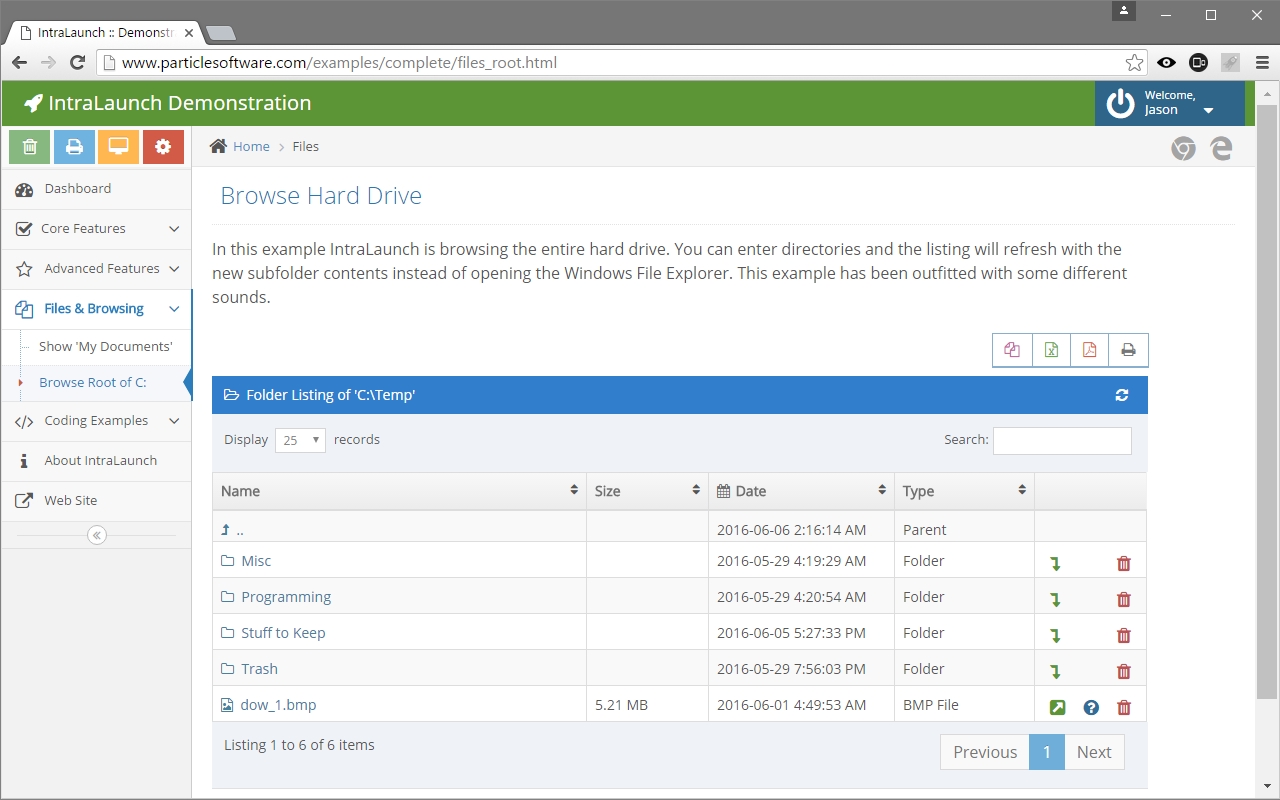Launch dow_1.bmp with green open icon
The height and width of the screenshot is (800, 1280).
pyautogui.click(x=1057, y=707)
